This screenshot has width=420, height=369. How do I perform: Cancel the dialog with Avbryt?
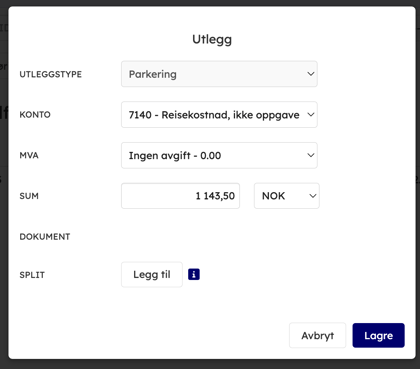click(318, 335)
